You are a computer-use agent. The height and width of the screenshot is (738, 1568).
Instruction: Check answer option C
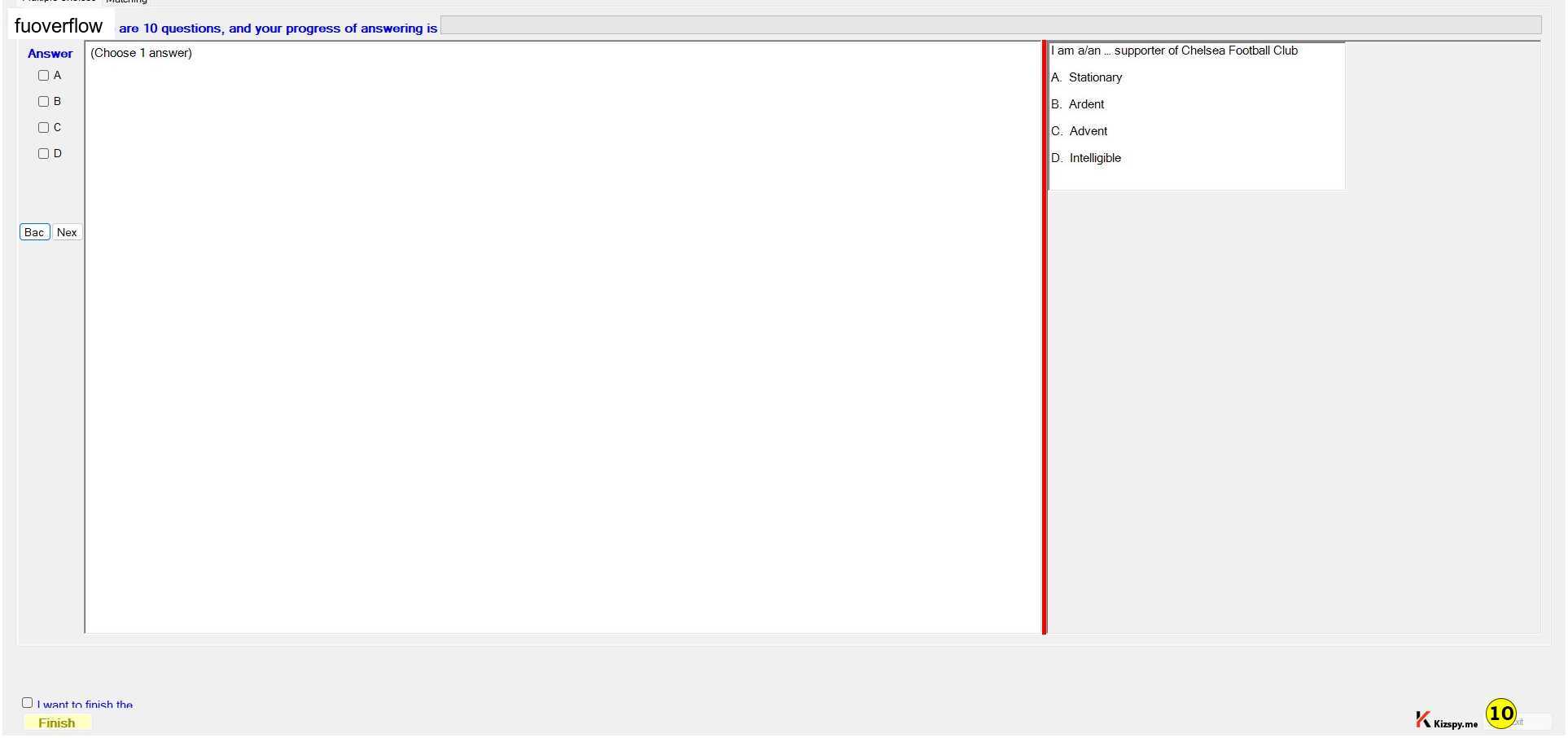click(44, 127)
